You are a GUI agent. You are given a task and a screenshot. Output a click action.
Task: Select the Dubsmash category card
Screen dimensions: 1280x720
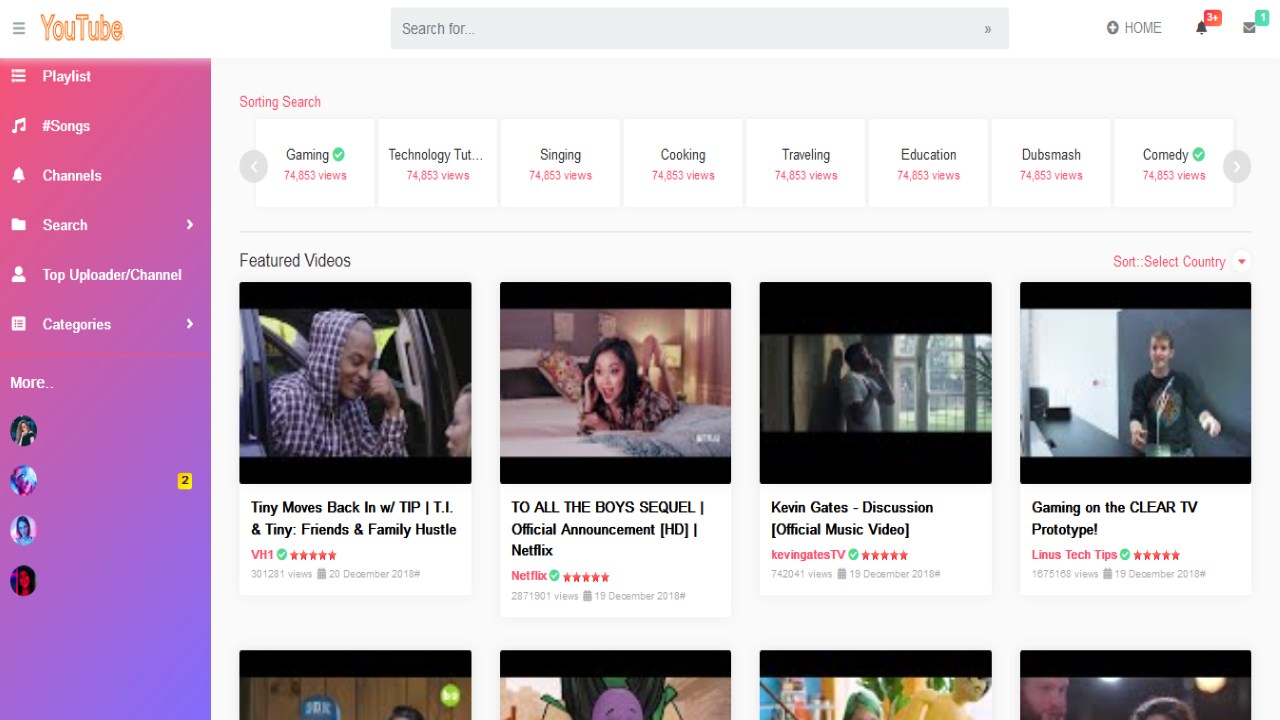point(1051,163)
